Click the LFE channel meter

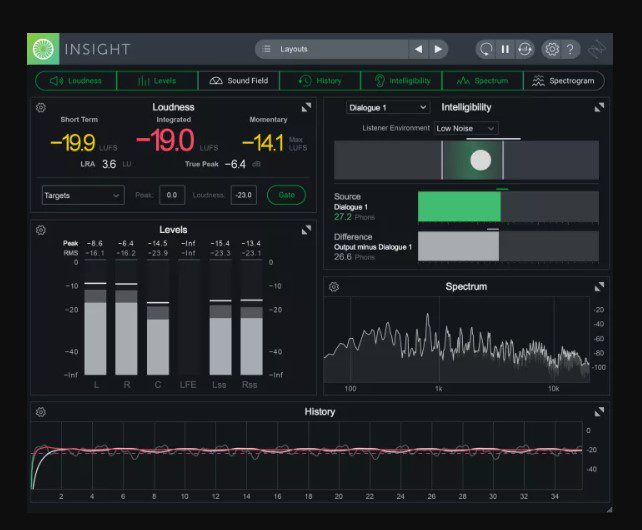point(189,318)
